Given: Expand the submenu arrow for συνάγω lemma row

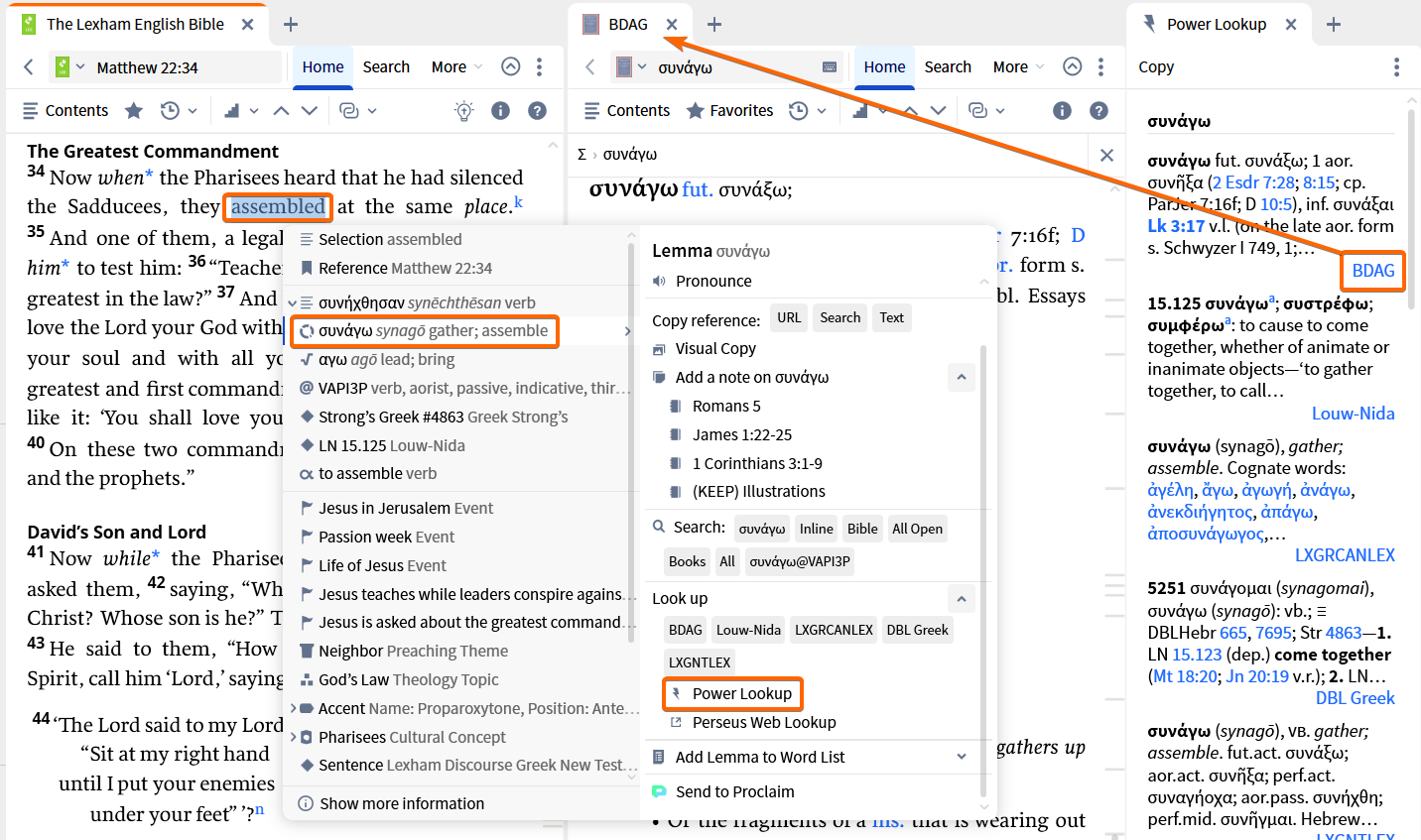Looking at the screenshot, I should (626, 331).
